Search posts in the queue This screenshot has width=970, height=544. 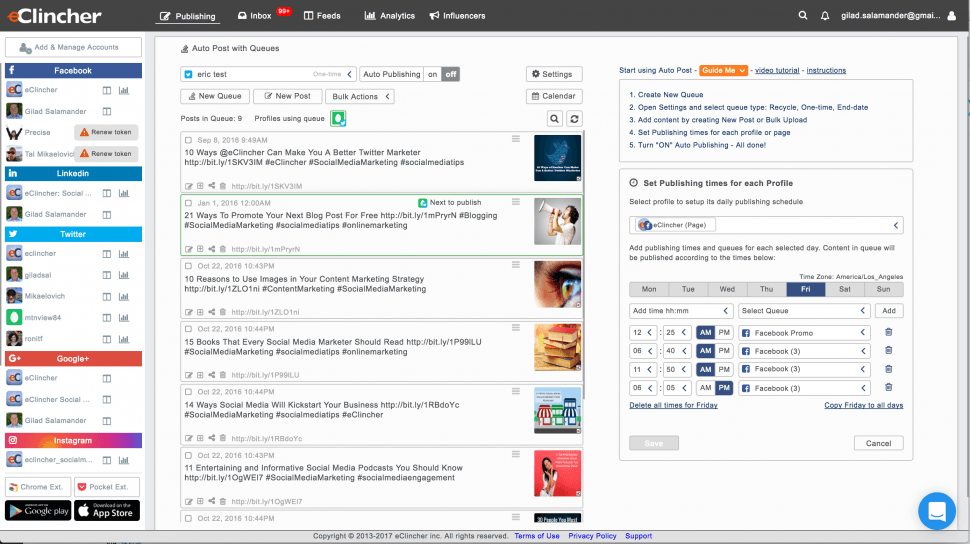tap(554, 119)
